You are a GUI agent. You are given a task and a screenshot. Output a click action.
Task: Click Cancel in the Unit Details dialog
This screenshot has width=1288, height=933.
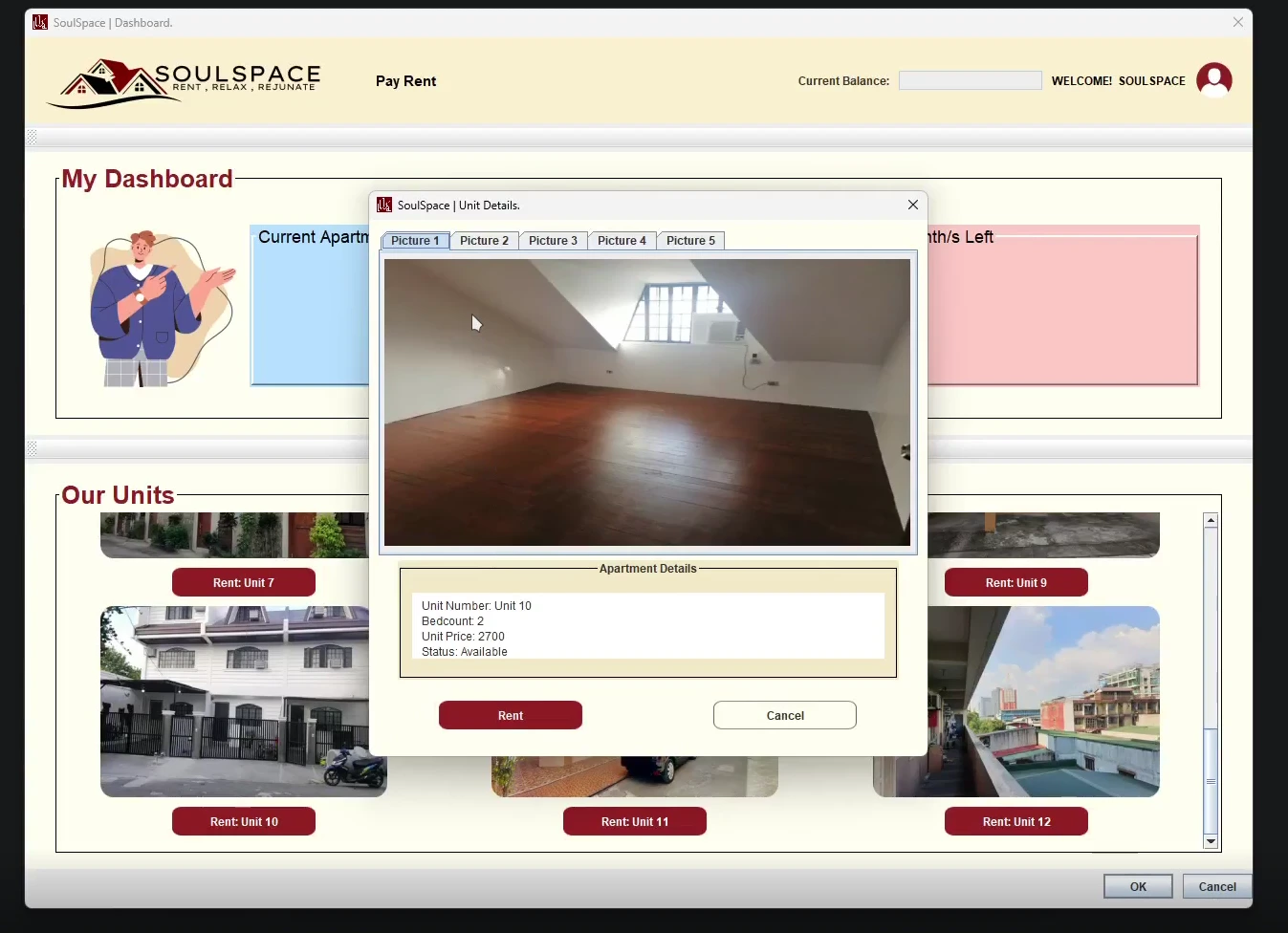tap(784, 715)
